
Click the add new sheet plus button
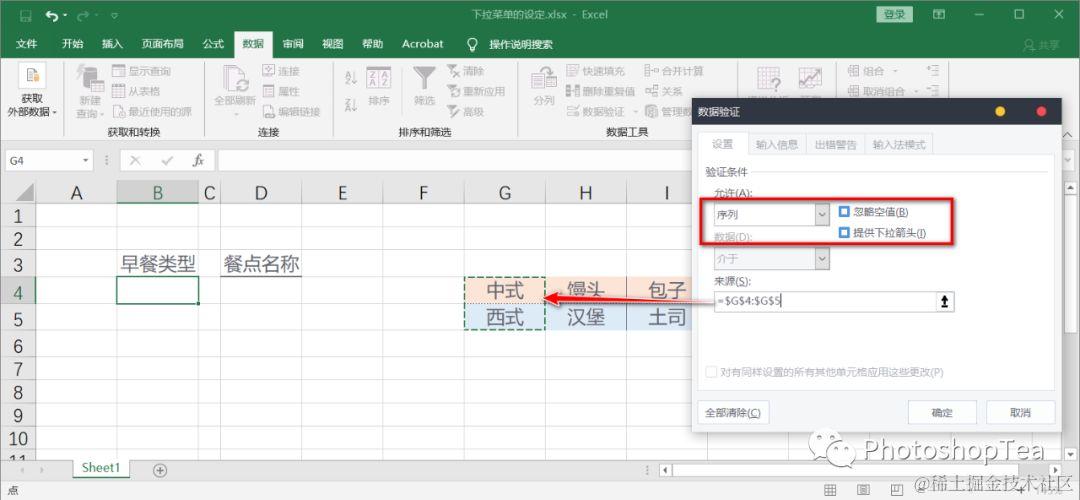click(160, 470)
